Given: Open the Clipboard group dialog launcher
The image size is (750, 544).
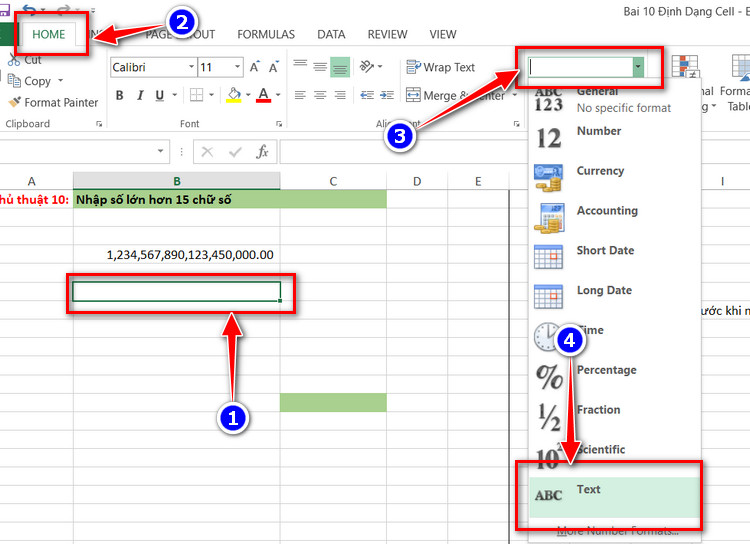Looking at the screenshot, I should [99, 124].
